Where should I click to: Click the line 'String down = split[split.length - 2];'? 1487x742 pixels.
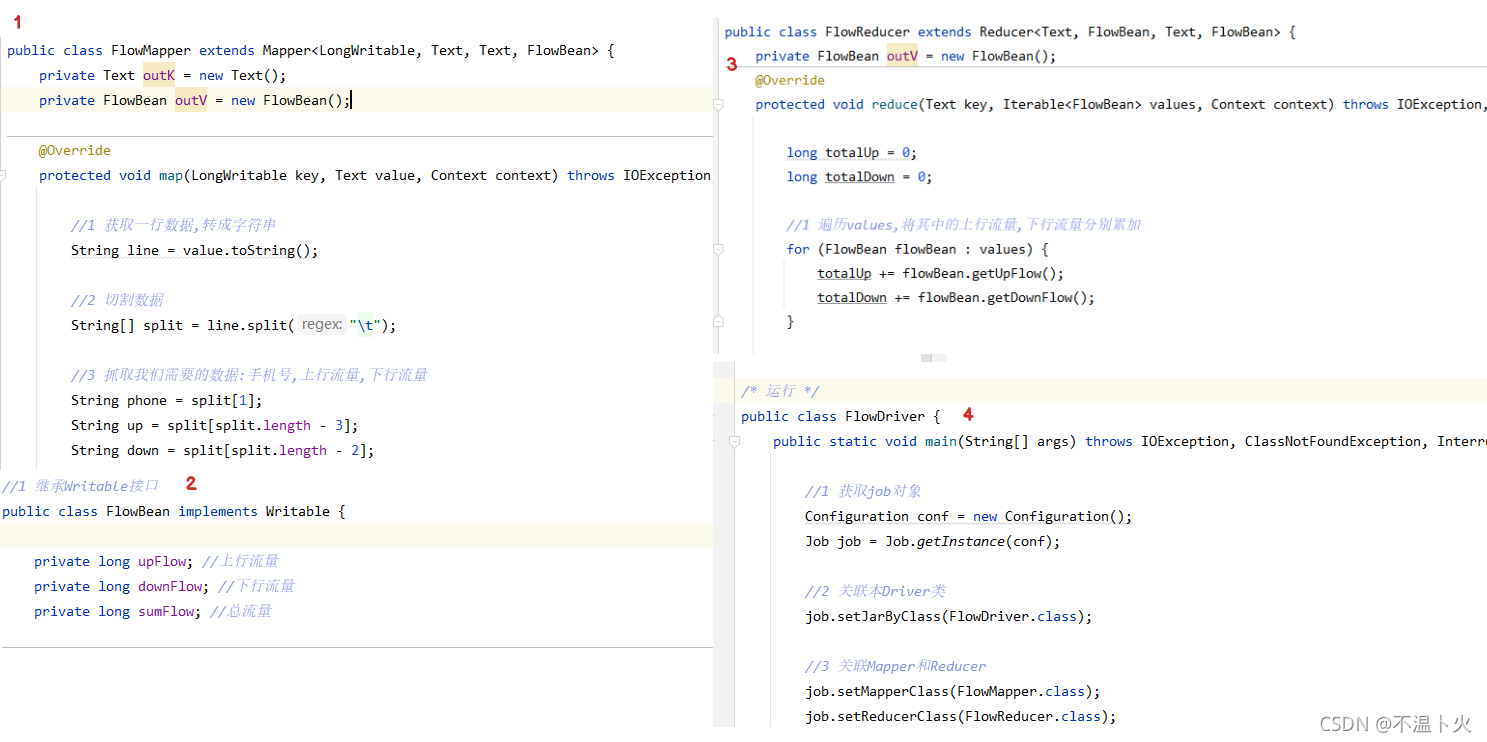pyautogui.click(x=223, y=450)
